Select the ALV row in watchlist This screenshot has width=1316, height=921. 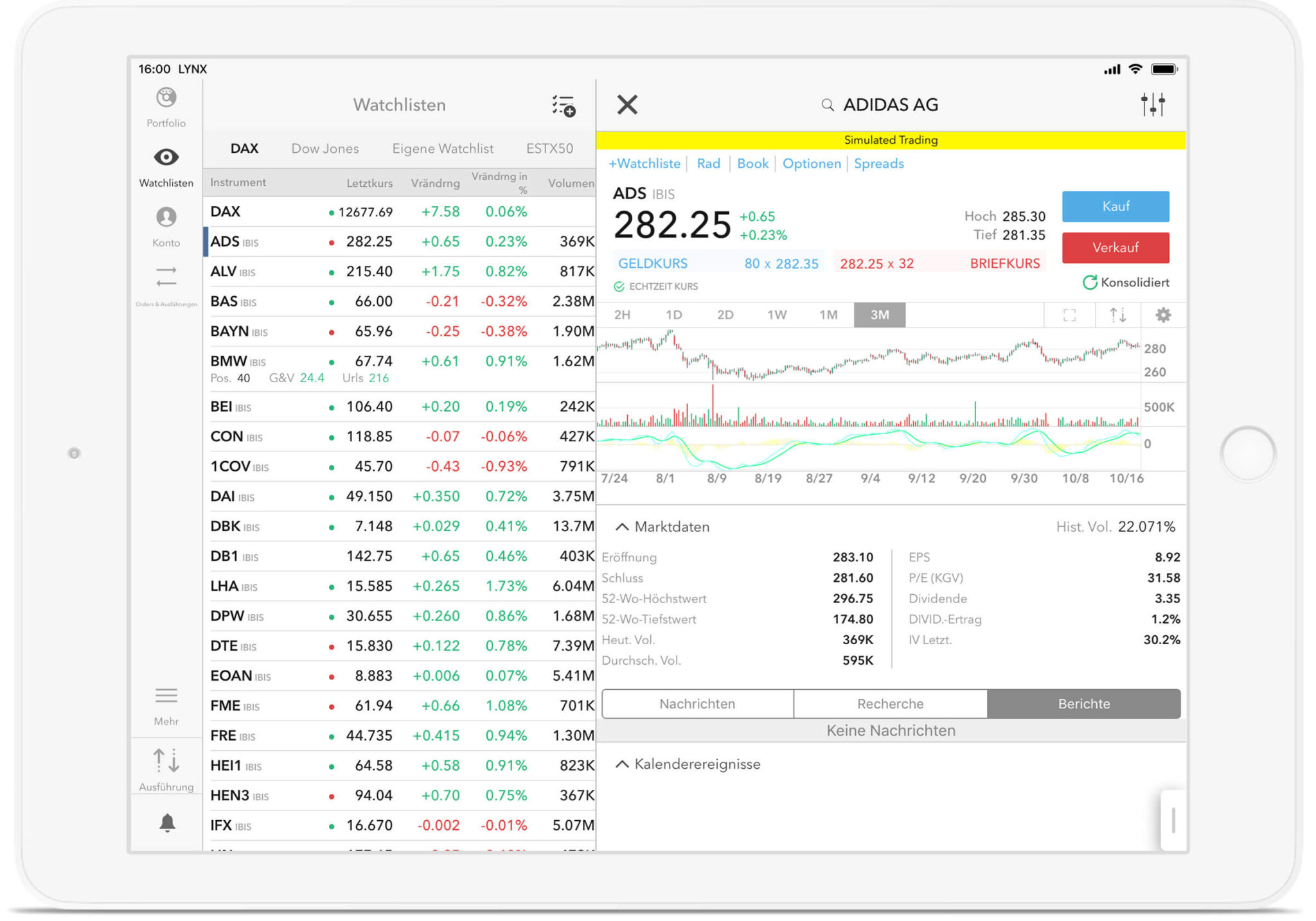400,272
